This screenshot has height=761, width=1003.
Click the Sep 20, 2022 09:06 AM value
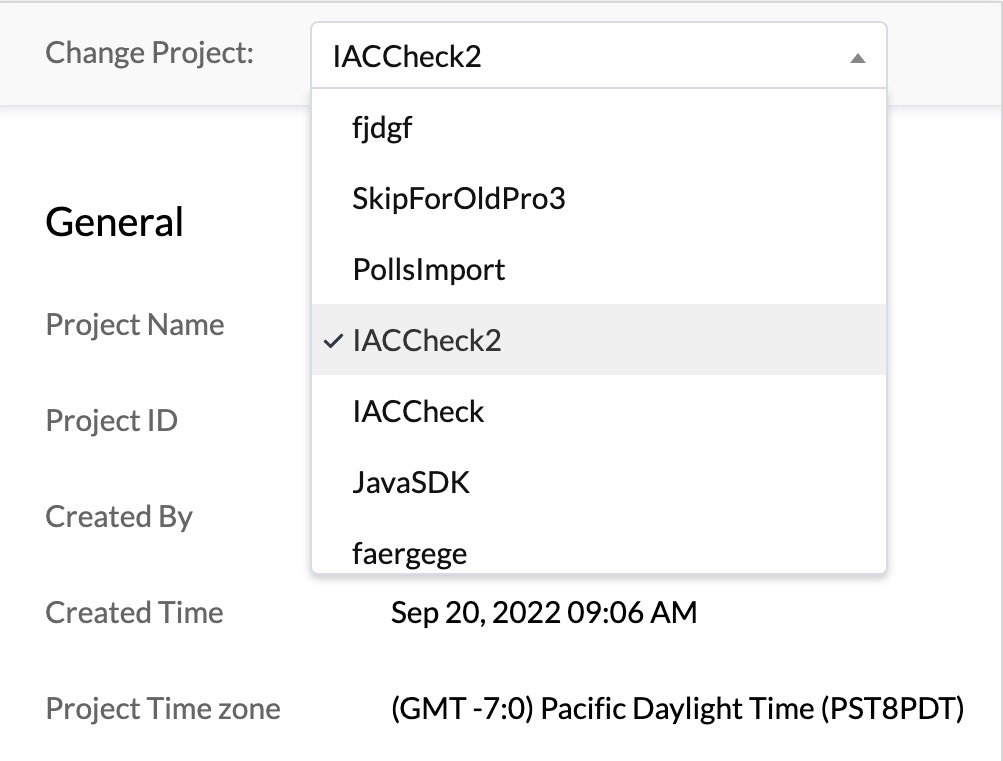point(544,613)
